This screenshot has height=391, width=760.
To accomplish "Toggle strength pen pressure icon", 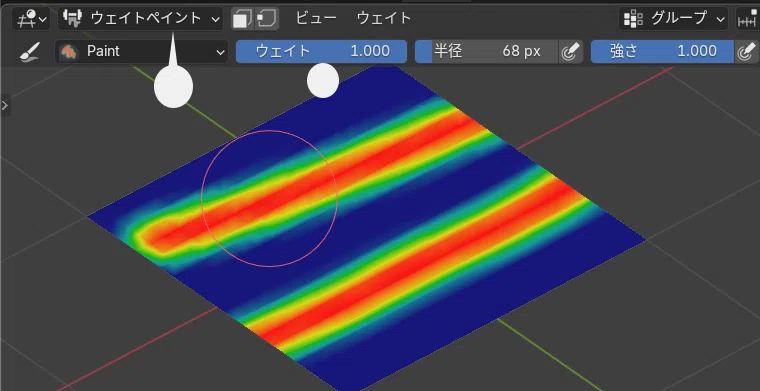I will click(747, 51).
